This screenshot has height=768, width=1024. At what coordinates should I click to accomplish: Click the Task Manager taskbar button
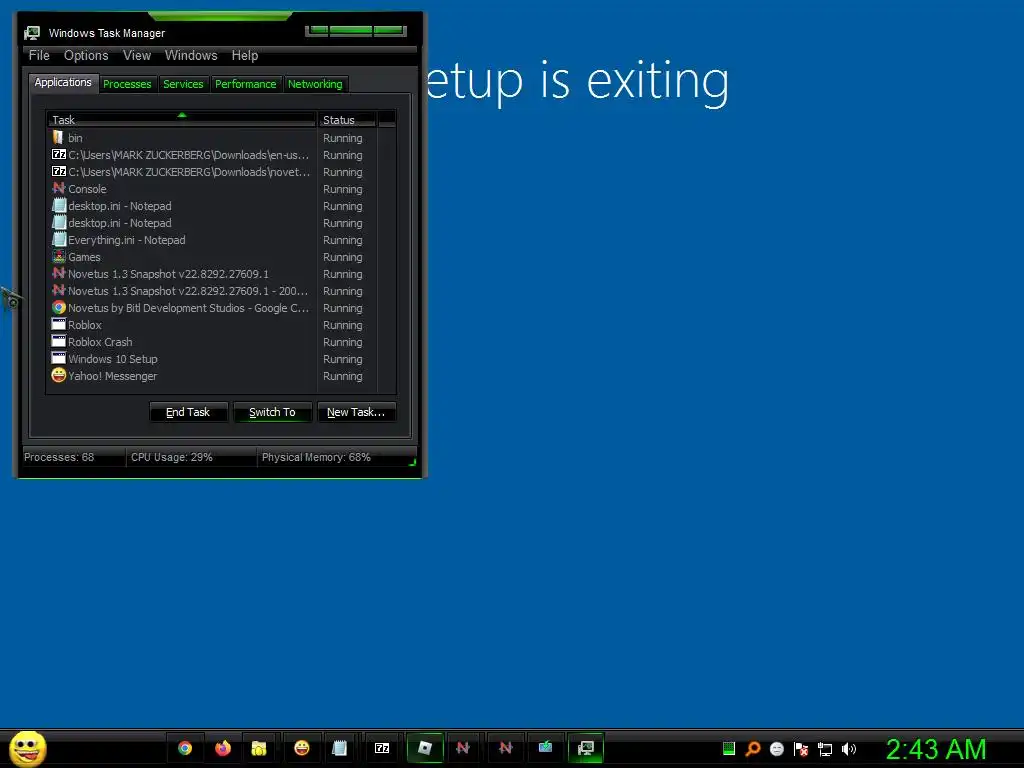coord(586,748)
